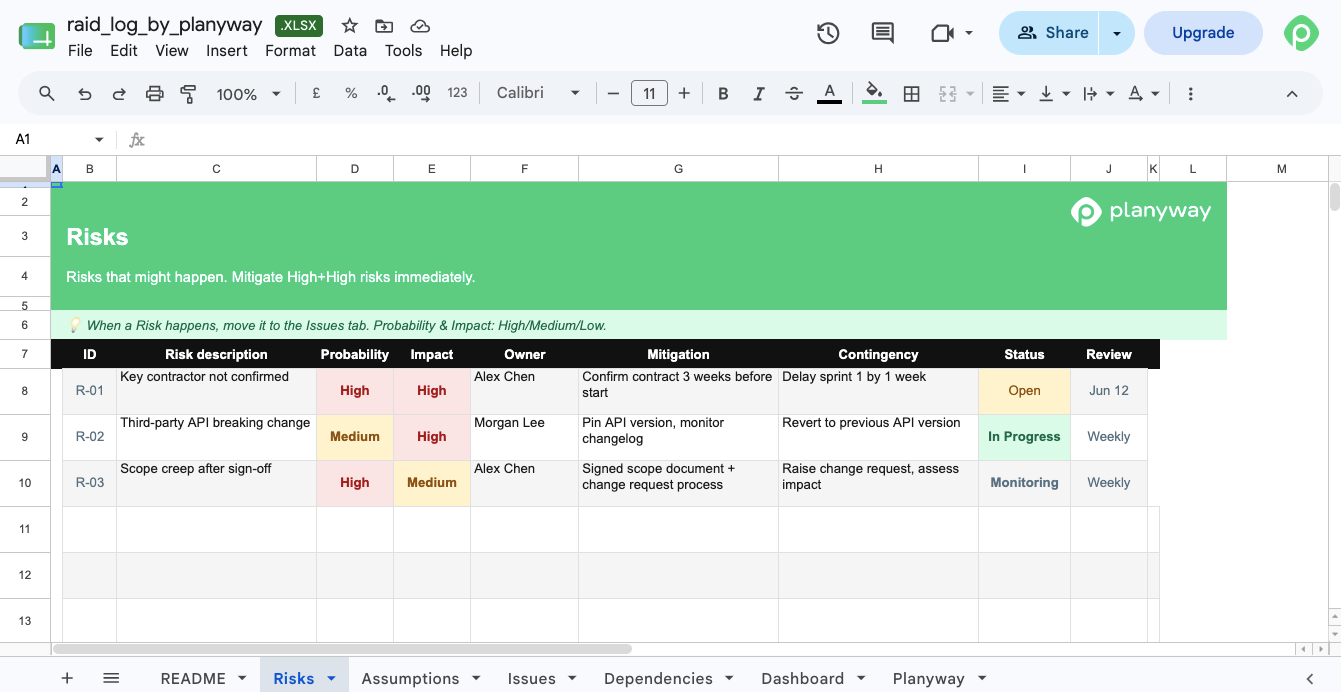Click the move to folder icon
The height and width of the screenshot is (692, 1341).
tap(384, 26)
